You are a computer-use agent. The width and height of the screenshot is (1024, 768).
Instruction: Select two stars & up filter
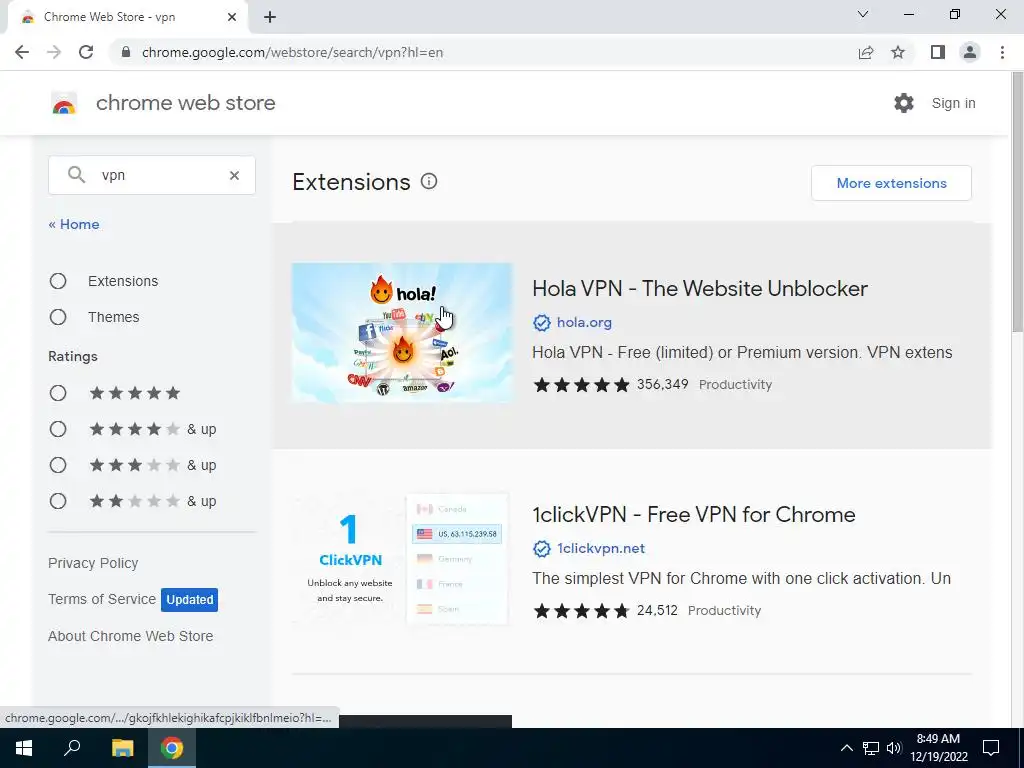tap(58, 501)
